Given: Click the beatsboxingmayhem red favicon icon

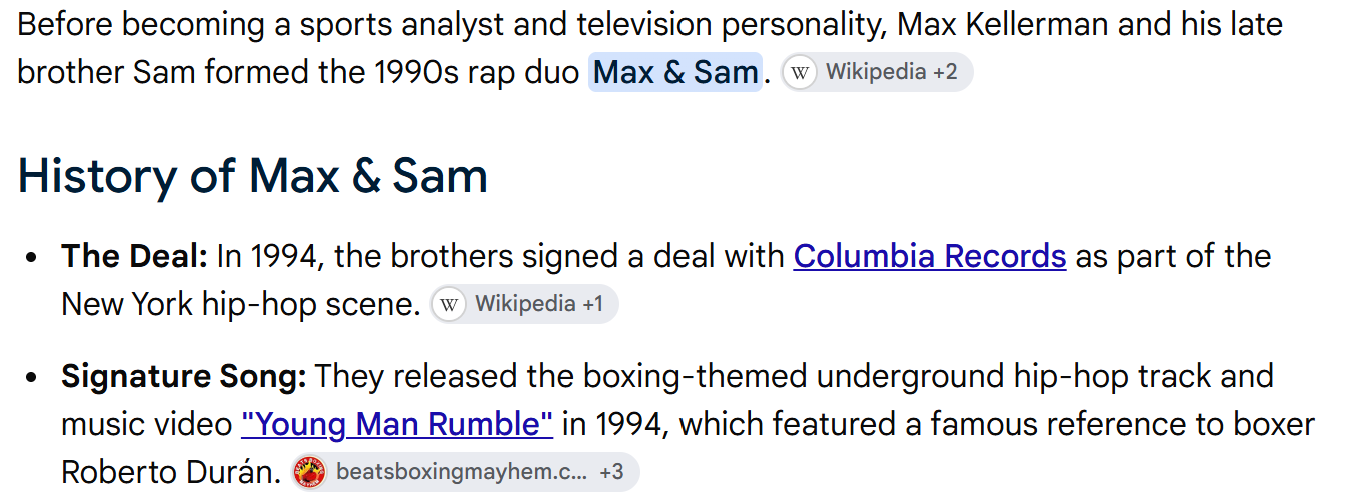Looking at the screenshot, I should tap(310, 472).
